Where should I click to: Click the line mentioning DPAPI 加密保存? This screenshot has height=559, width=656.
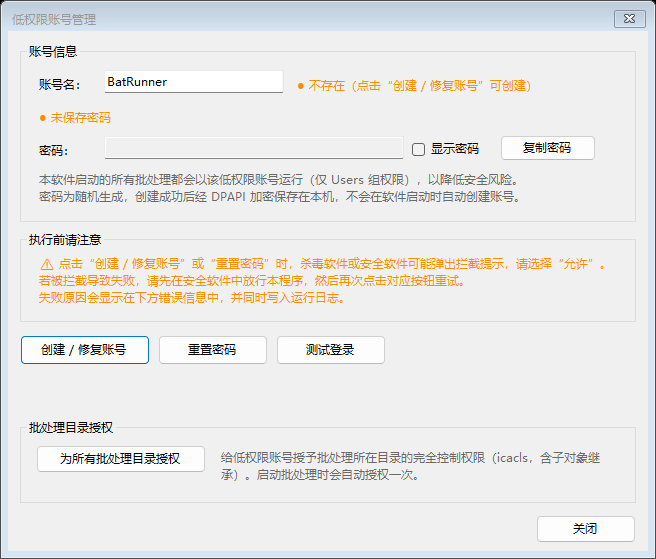tap(279, 197)
